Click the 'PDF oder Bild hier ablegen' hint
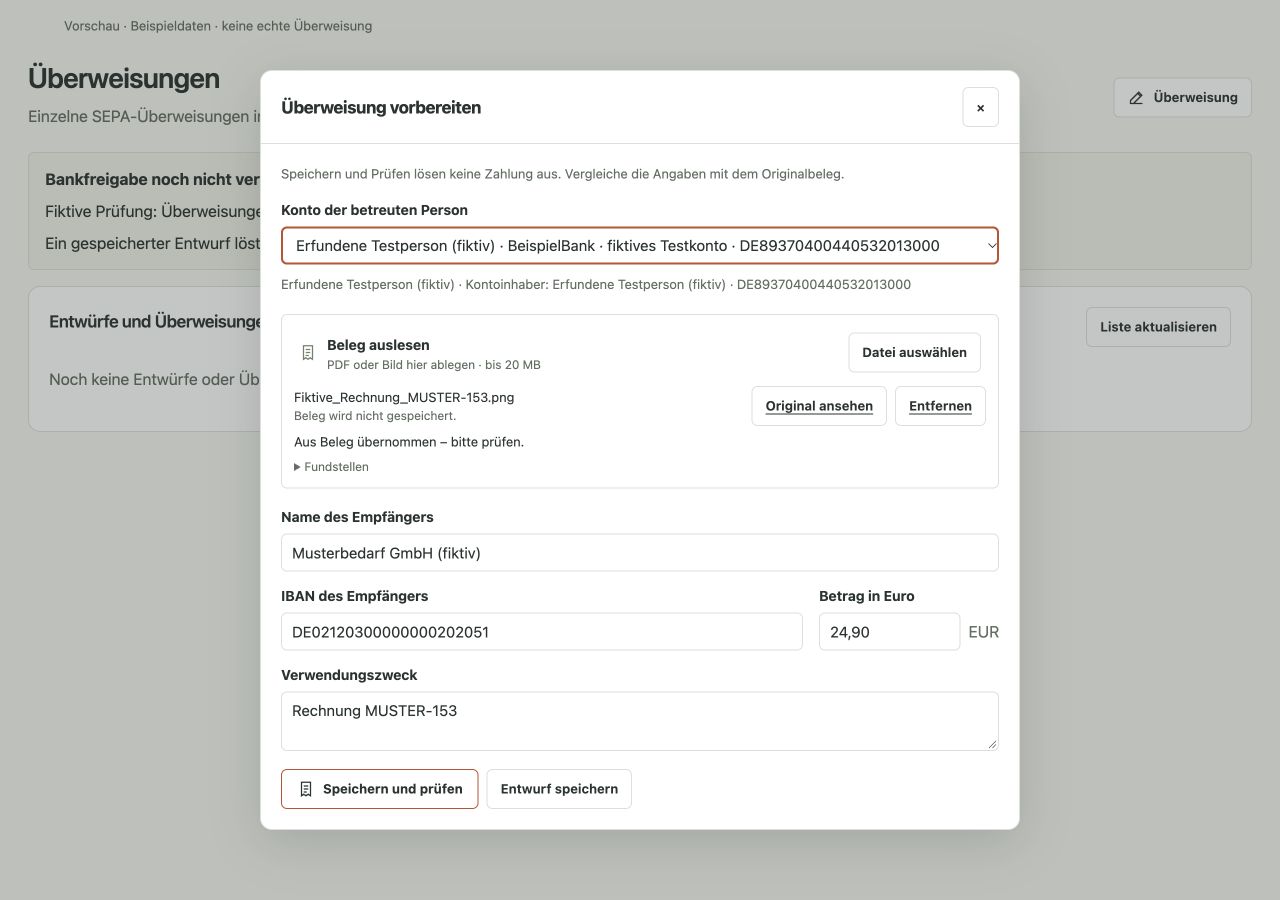Image resolution: width=1280 pixels, height=900 pixels. [434, 365]
